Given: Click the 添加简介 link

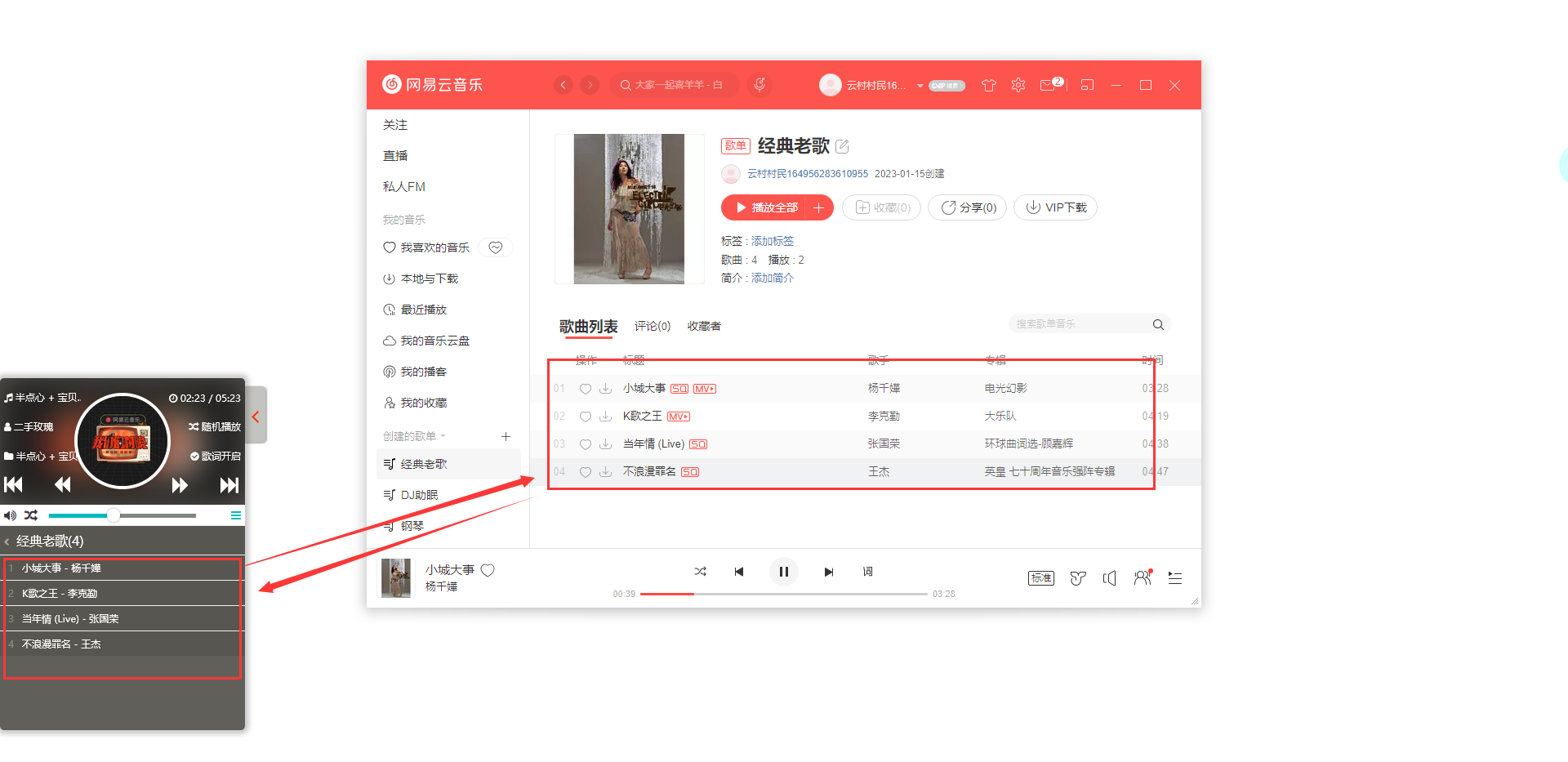Looking at the screenshot, I should click(773, 278).
